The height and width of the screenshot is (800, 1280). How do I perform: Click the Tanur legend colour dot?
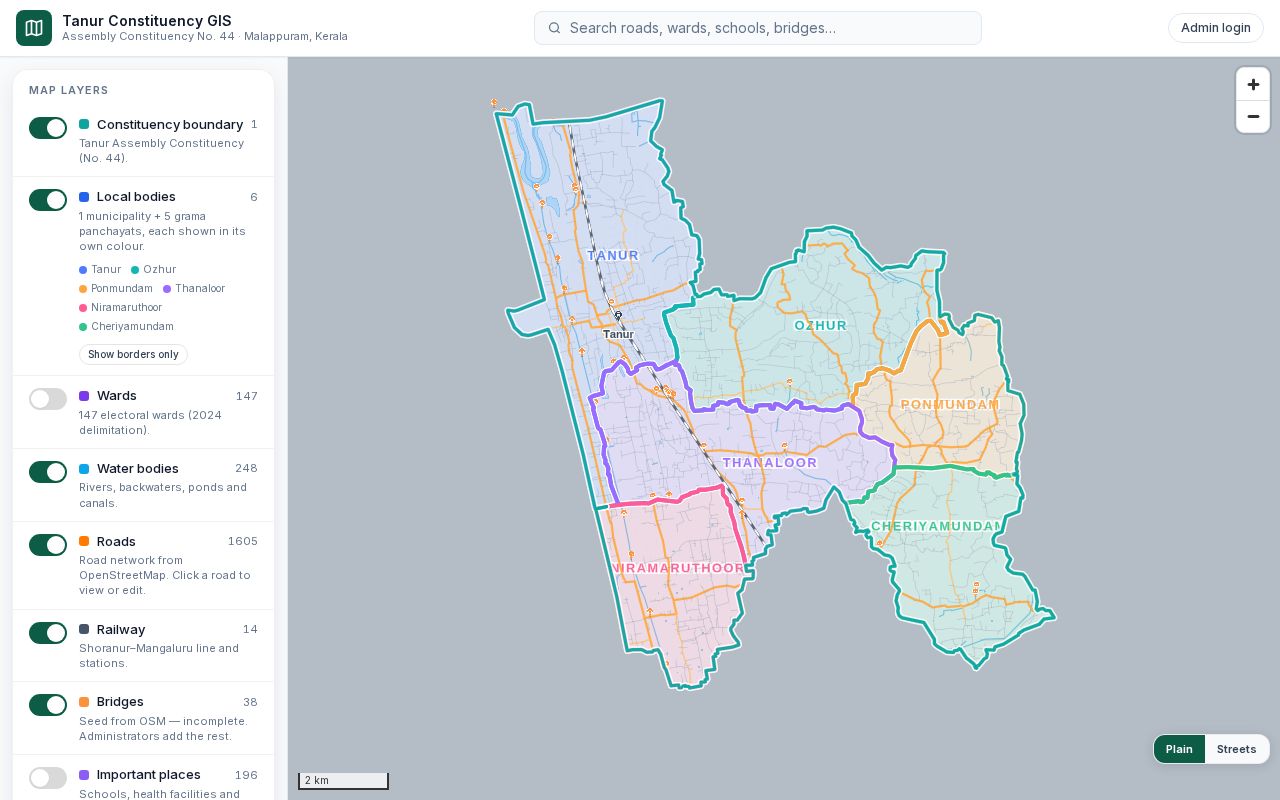[x=83, y=270]
